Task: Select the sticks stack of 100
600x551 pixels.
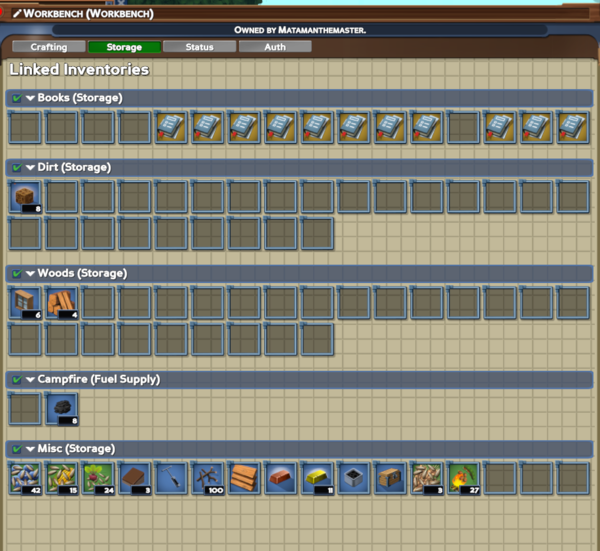Action: pyautogui.click(x=208, y=478)
